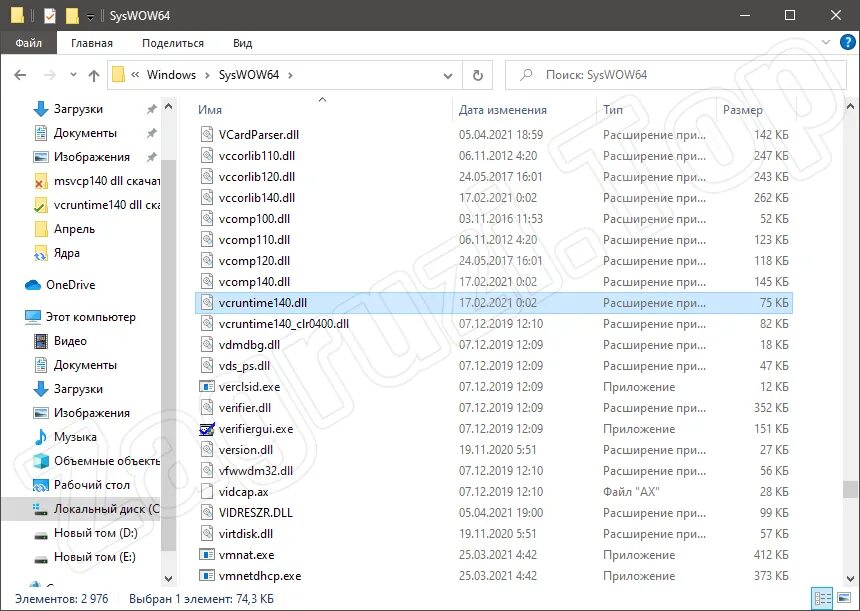Open the Главная ribbon tab
The height and width of the screenshot is (611, 860).
pos(92,43)
